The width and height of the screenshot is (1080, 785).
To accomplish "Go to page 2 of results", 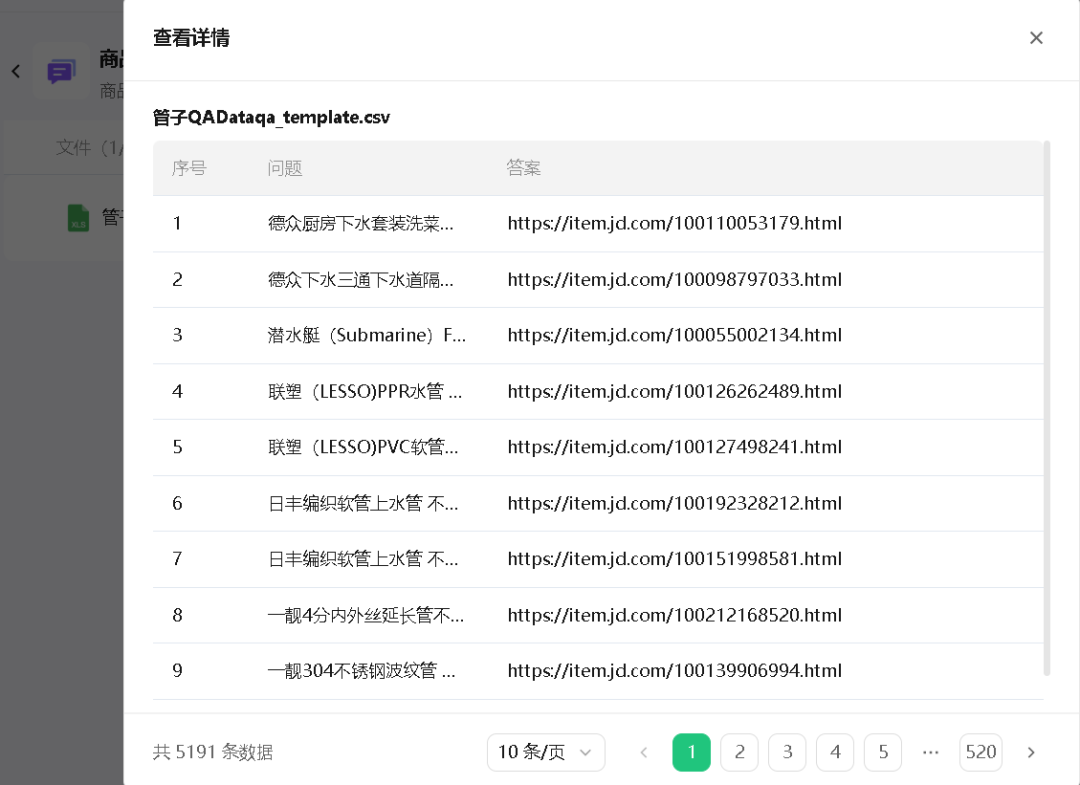I will click(739, 752).
